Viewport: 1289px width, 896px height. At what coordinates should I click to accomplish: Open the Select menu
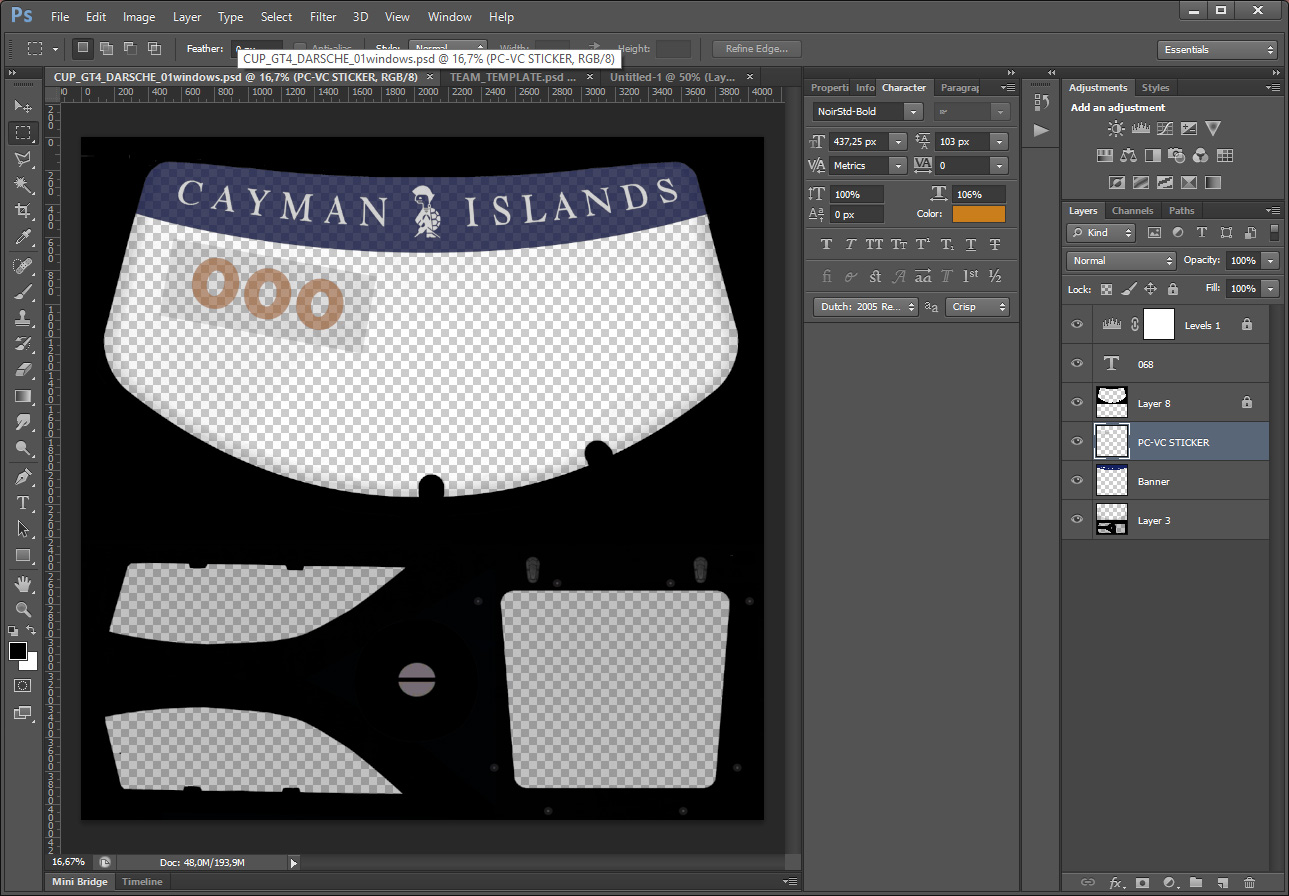pyautogui.click(x=276, y=17)
